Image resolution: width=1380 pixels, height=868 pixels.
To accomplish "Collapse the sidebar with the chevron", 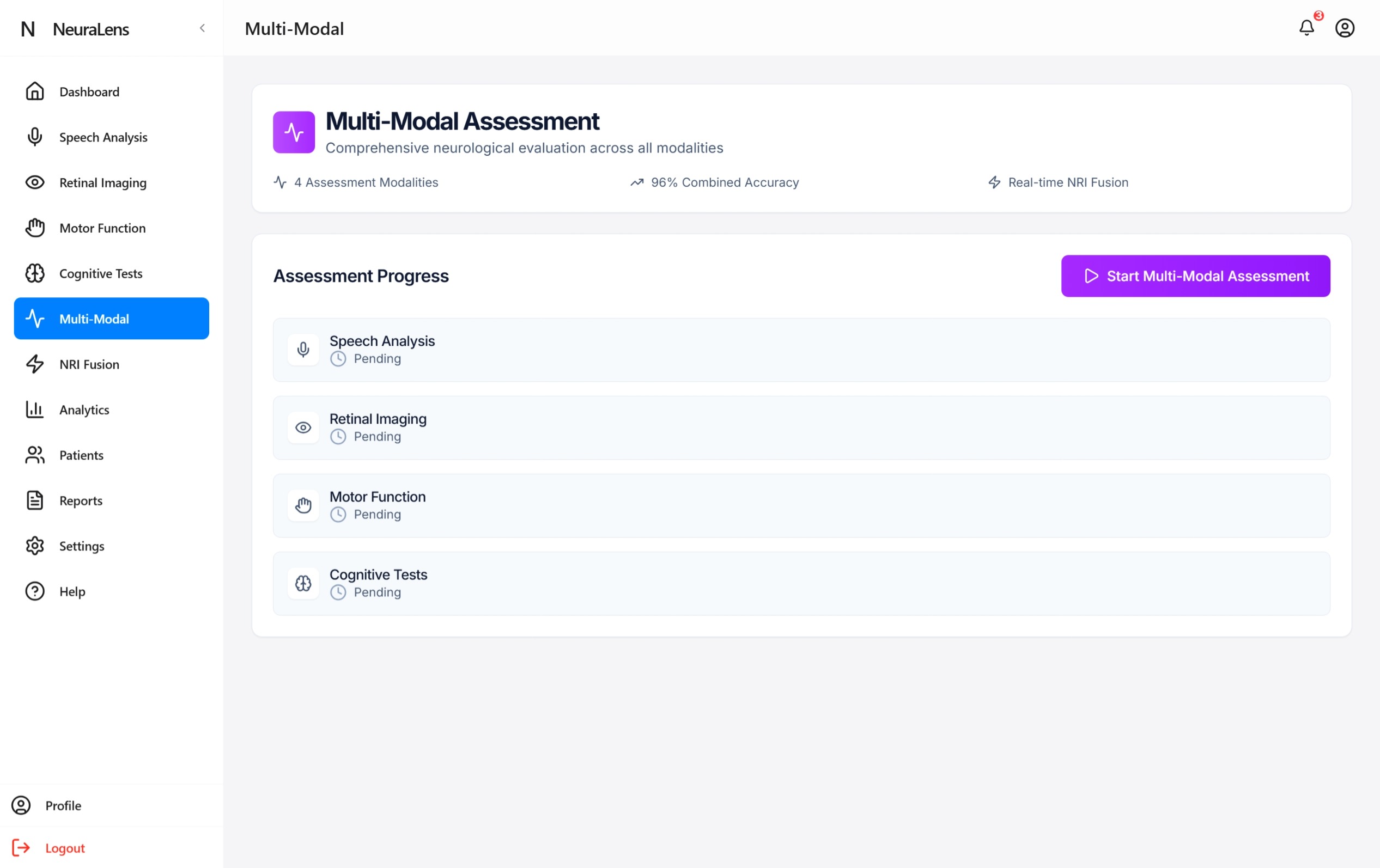I will (202, 28).
